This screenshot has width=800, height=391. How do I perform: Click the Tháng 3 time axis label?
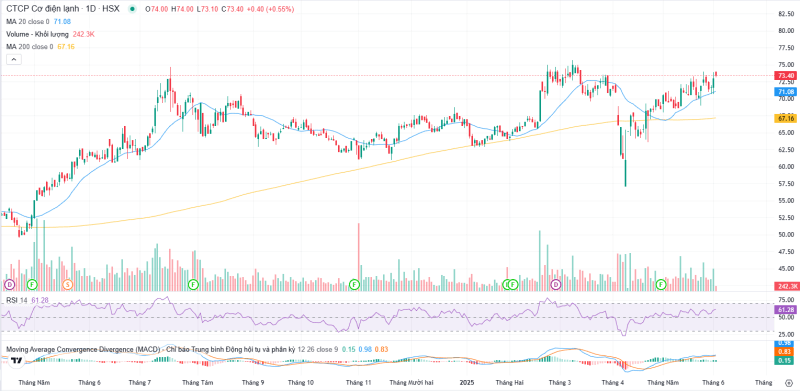(561, 382)
